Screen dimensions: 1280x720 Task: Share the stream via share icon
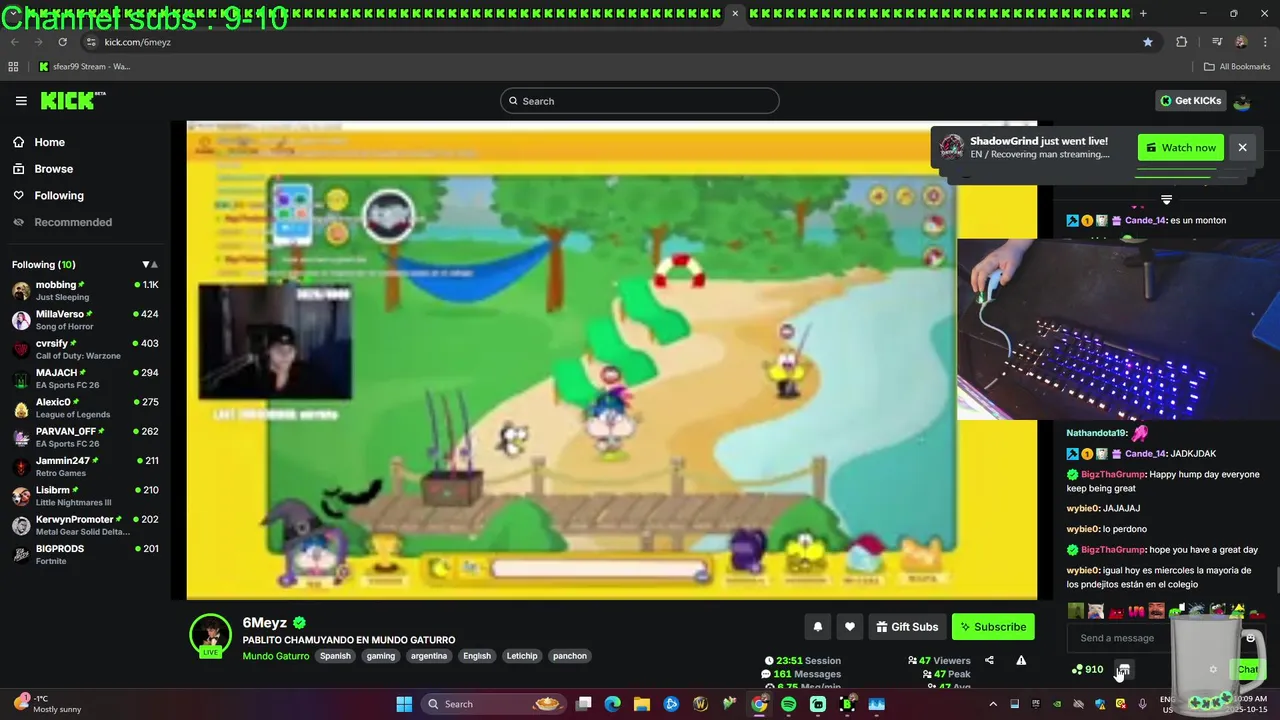989,660
